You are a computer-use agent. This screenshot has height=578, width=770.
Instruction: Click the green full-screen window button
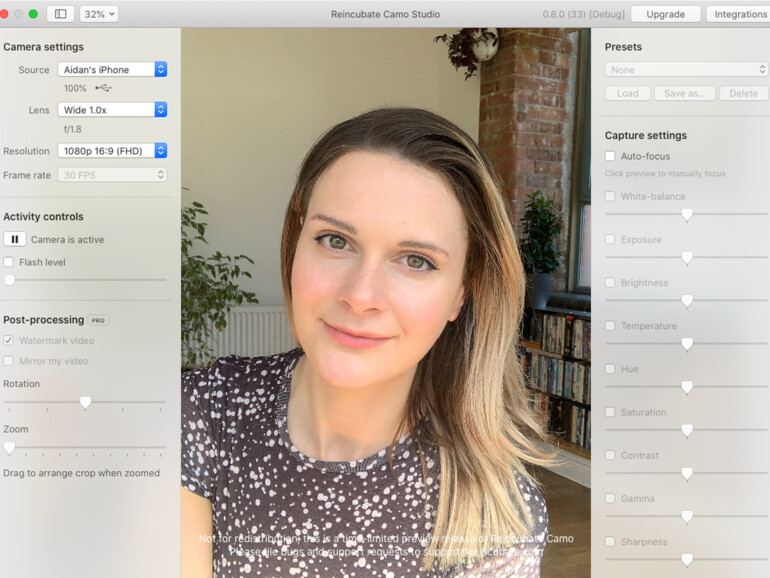point(33,14)
